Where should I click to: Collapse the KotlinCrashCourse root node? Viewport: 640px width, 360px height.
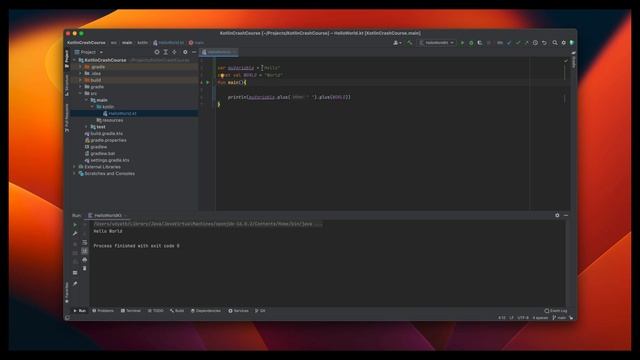click(x=75, y=60)
